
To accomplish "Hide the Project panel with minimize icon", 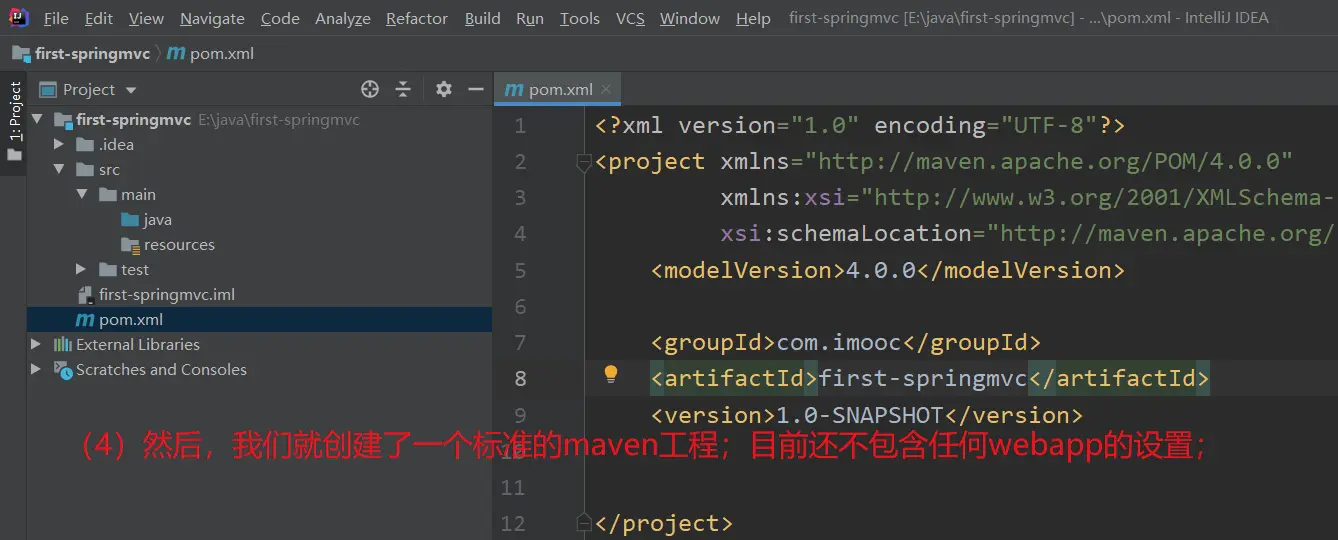I will [475, 90].
